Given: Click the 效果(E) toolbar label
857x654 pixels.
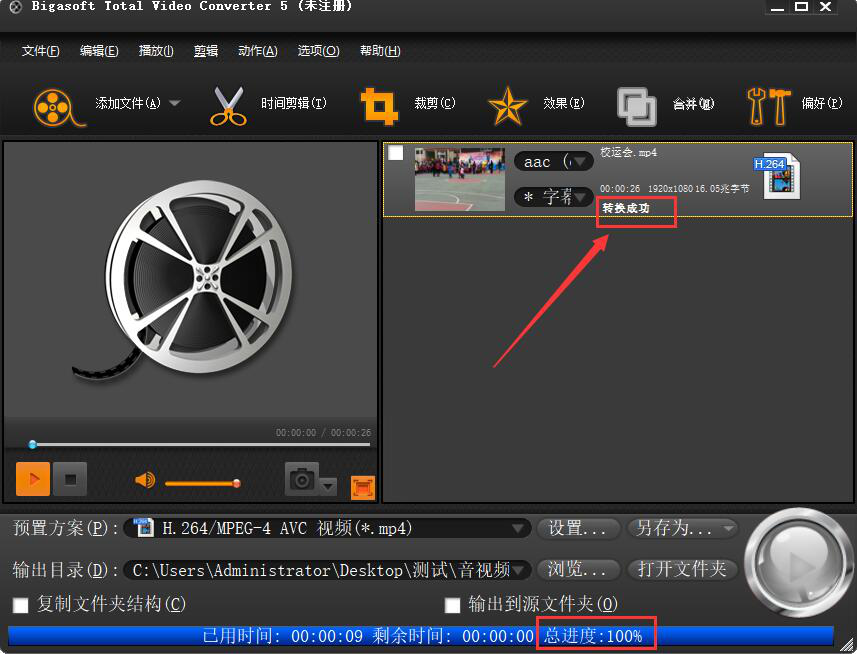Looking at the screenshot, I should tap(563, 103).
